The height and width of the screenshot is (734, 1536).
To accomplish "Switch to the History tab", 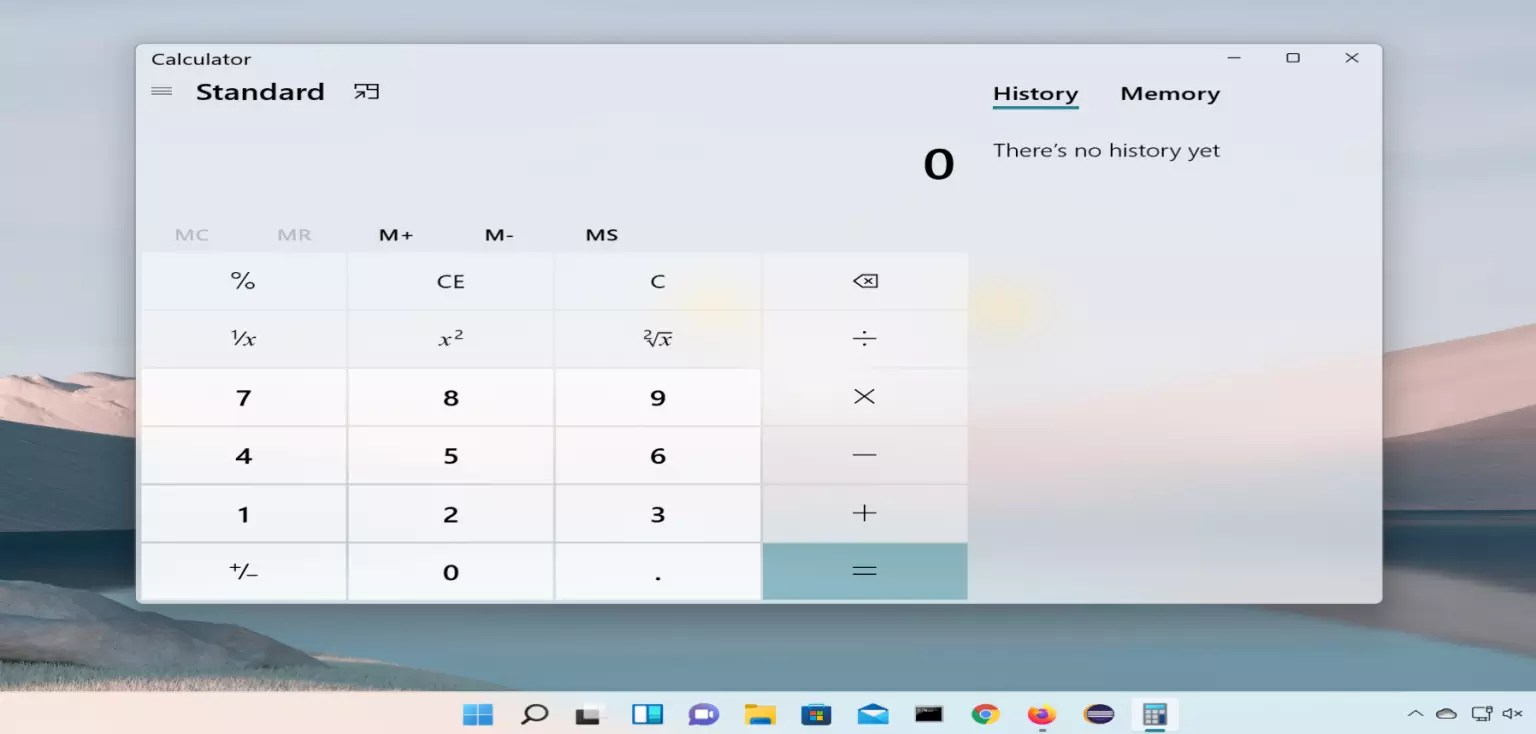I will (x=1035, y=93).
